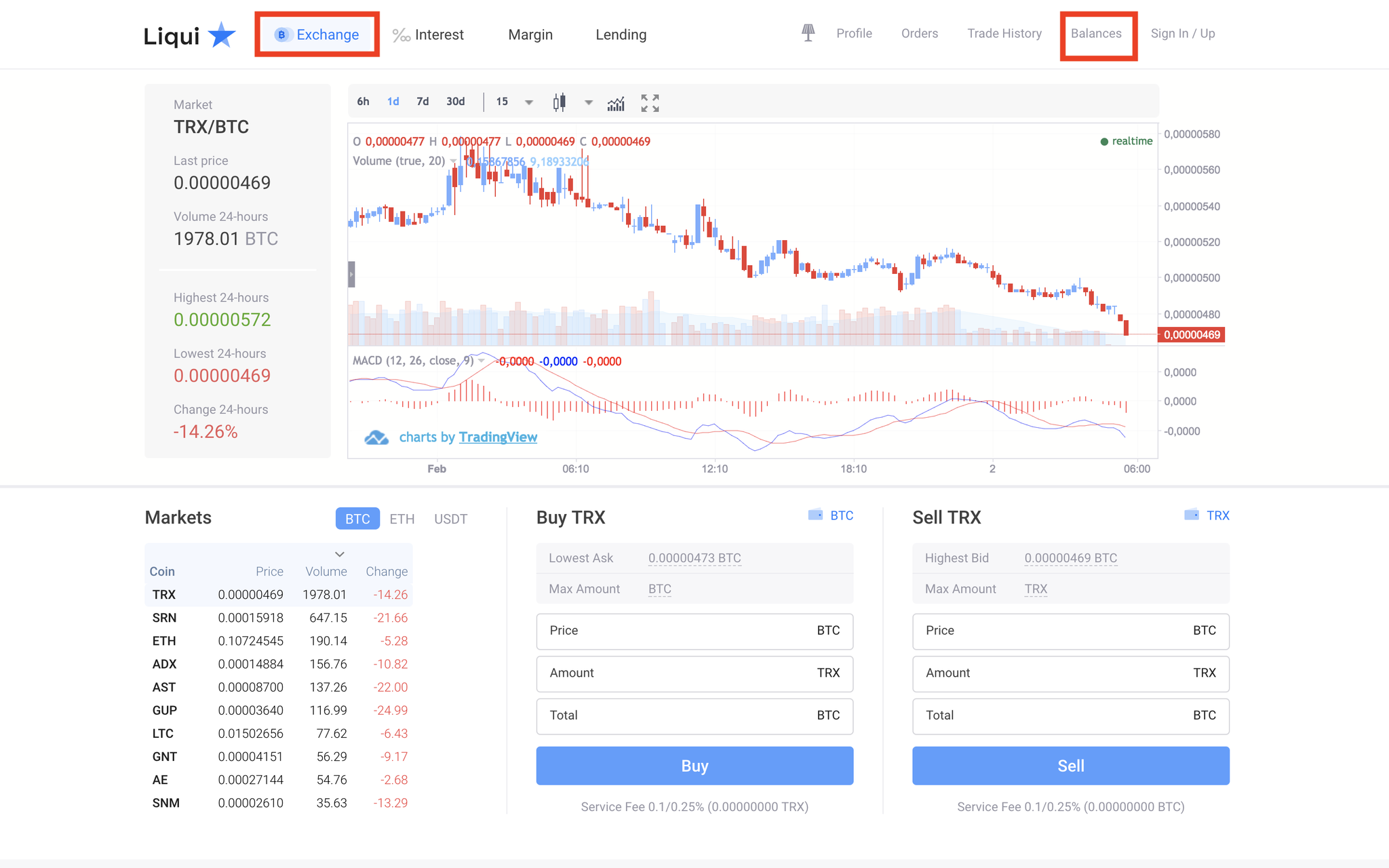Focus the Sell Total input field
Screen dimensions: 1389x868
[x=1071, y=716]
